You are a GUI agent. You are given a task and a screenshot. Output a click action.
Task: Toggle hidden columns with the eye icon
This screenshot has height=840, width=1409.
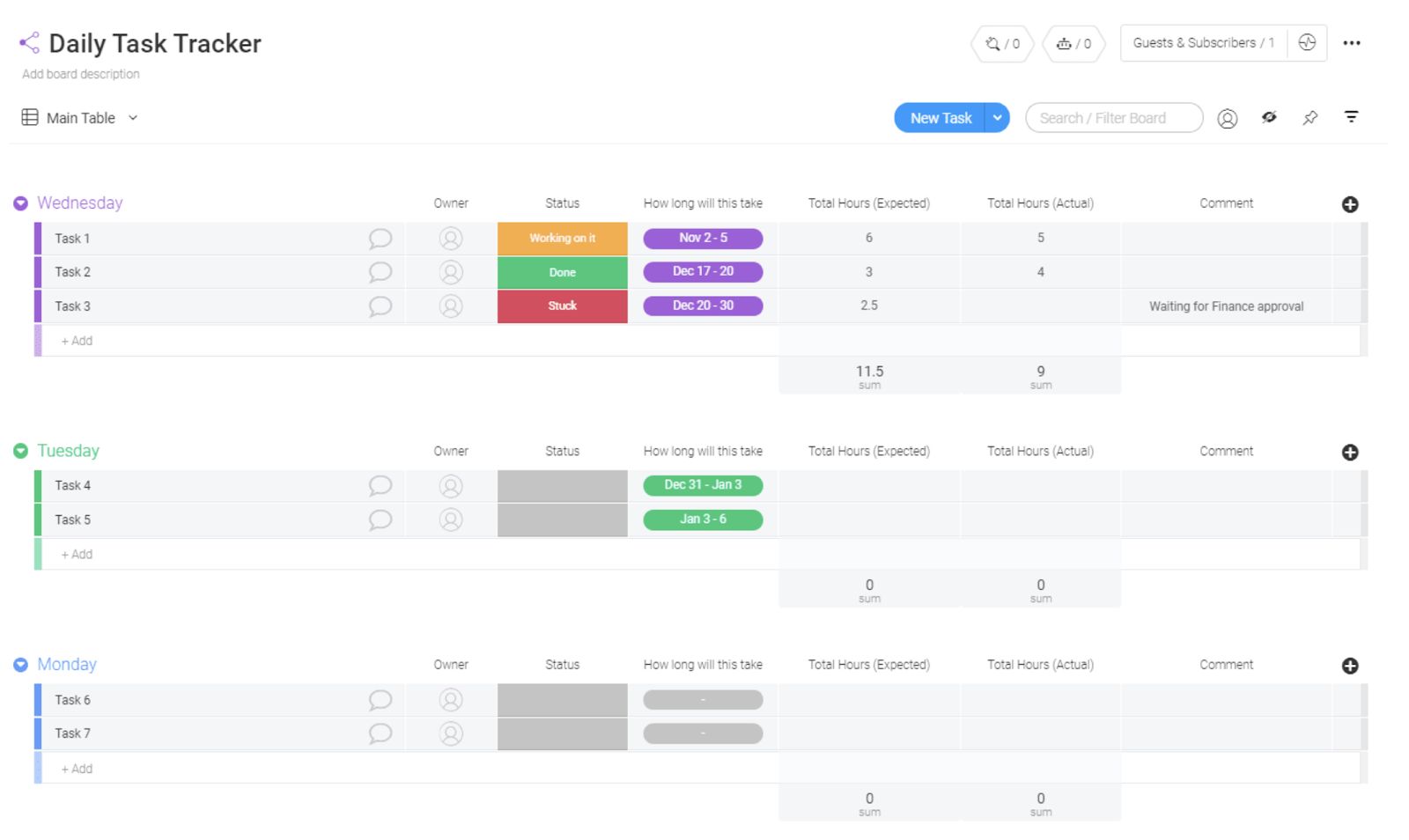pos(1269,117)
